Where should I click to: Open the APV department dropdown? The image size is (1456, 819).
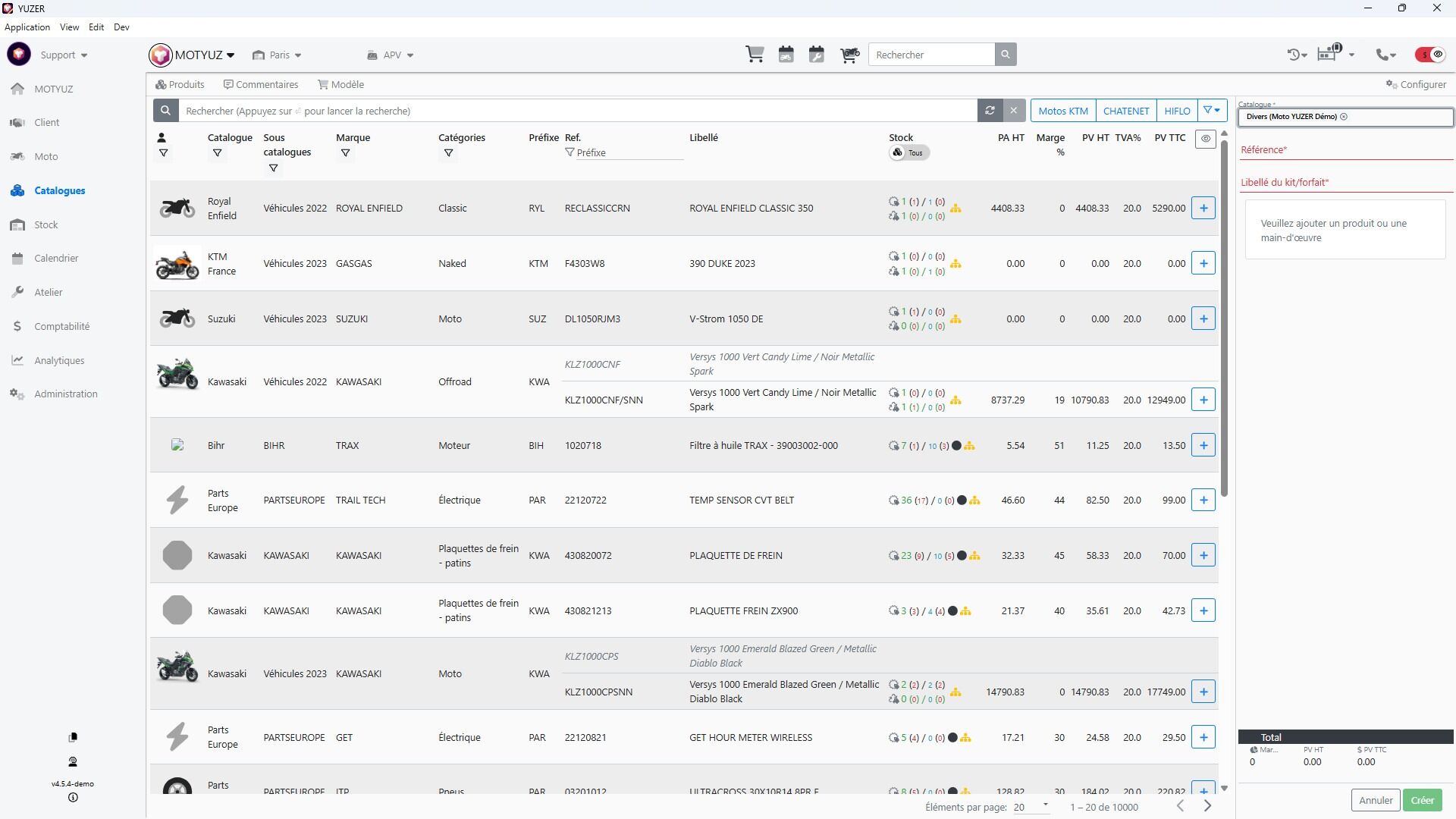click(x=391, y=55)
